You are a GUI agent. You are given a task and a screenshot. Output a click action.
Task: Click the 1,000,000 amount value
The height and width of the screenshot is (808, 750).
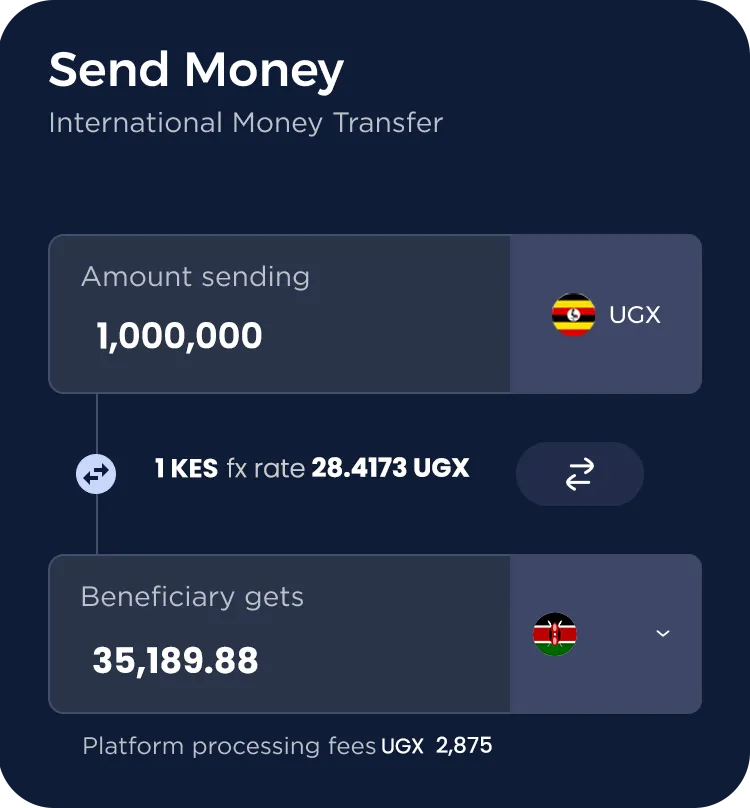click(x=179, y=335)
